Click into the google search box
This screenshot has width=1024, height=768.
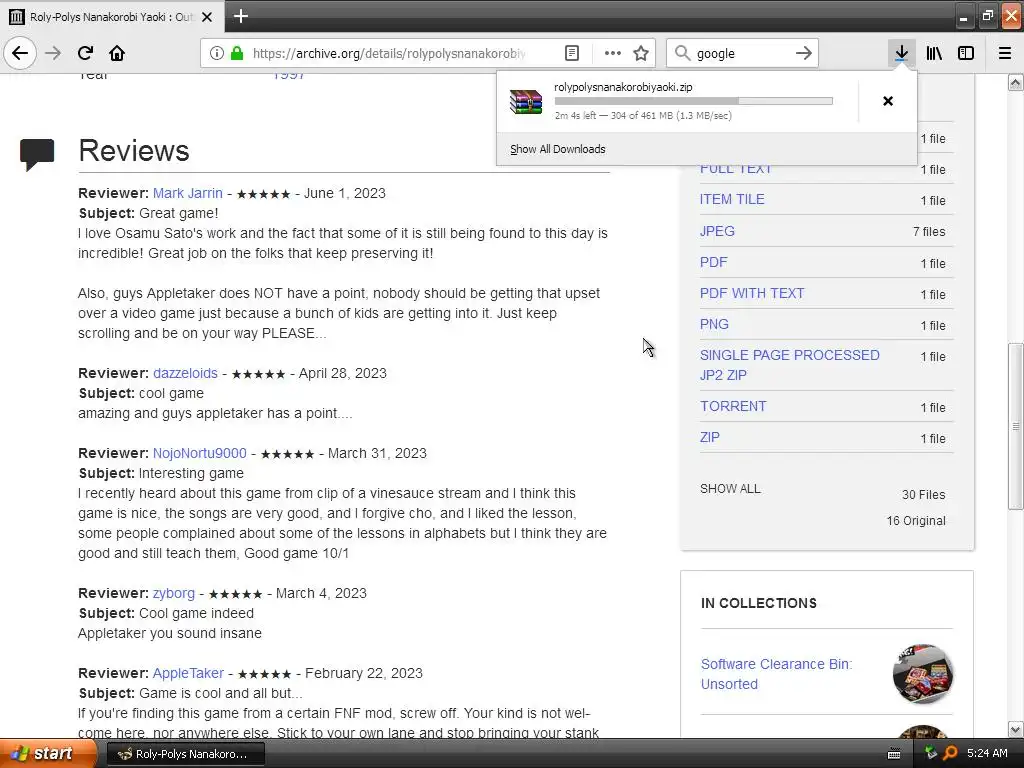click(x=741, y=53)
